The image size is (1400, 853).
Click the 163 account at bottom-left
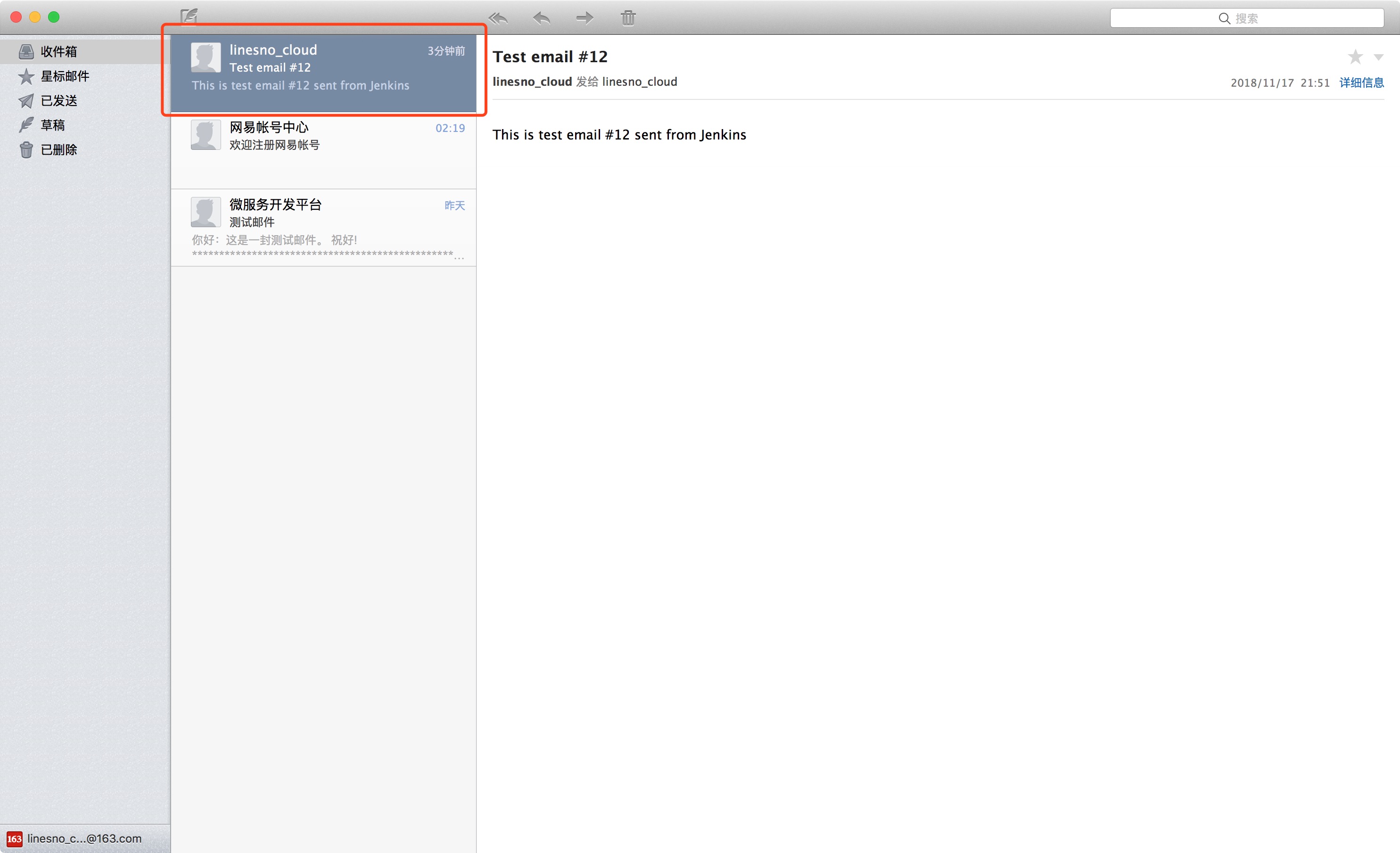point(74,838)
